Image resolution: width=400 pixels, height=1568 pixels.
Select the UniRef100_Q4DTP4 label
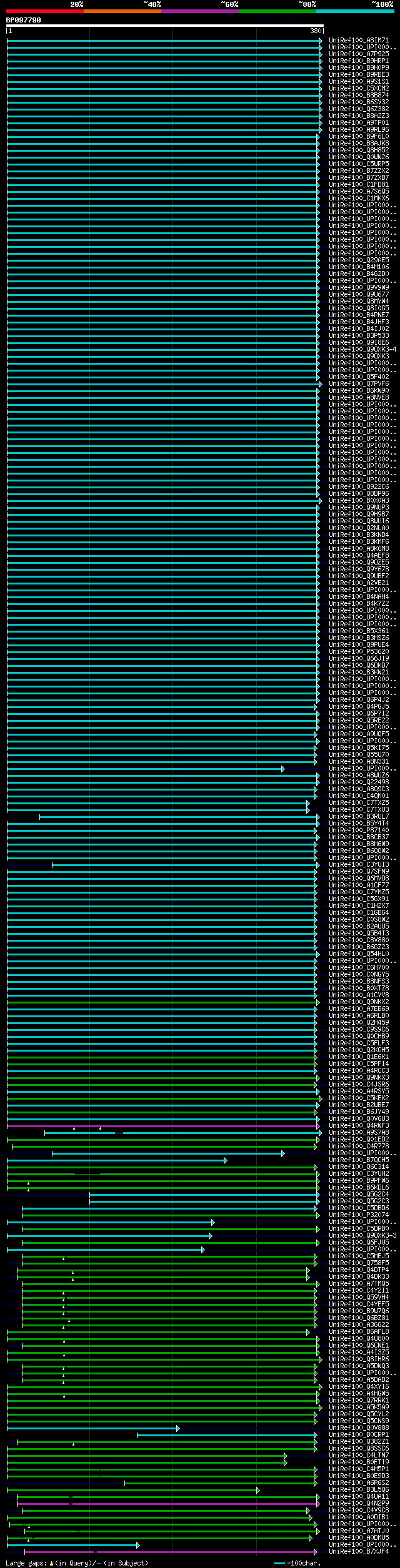tap(359, 1270)
